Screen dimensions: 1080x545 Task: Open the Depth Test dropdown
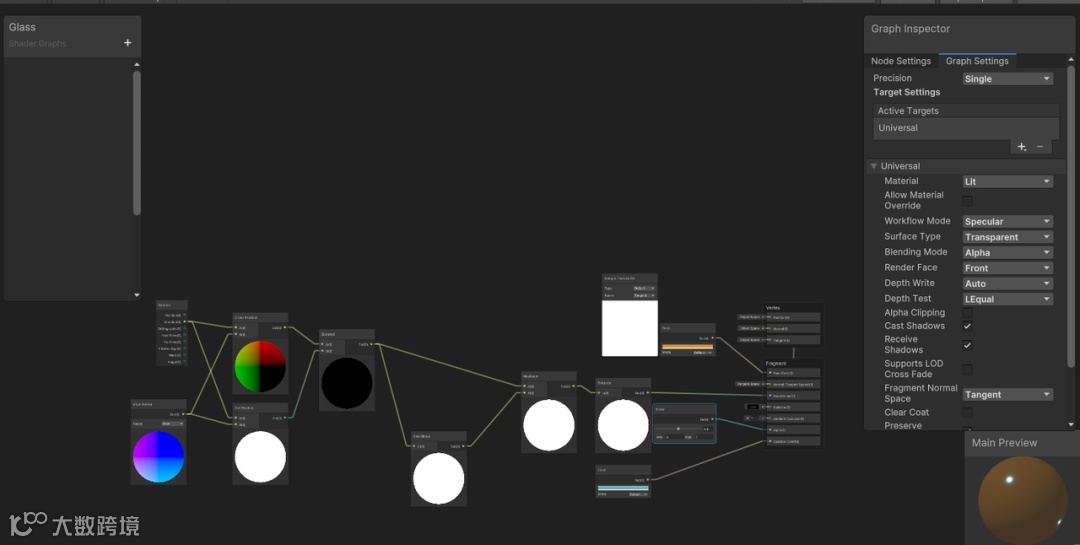pyautogui.click(x=1008, y=299)
